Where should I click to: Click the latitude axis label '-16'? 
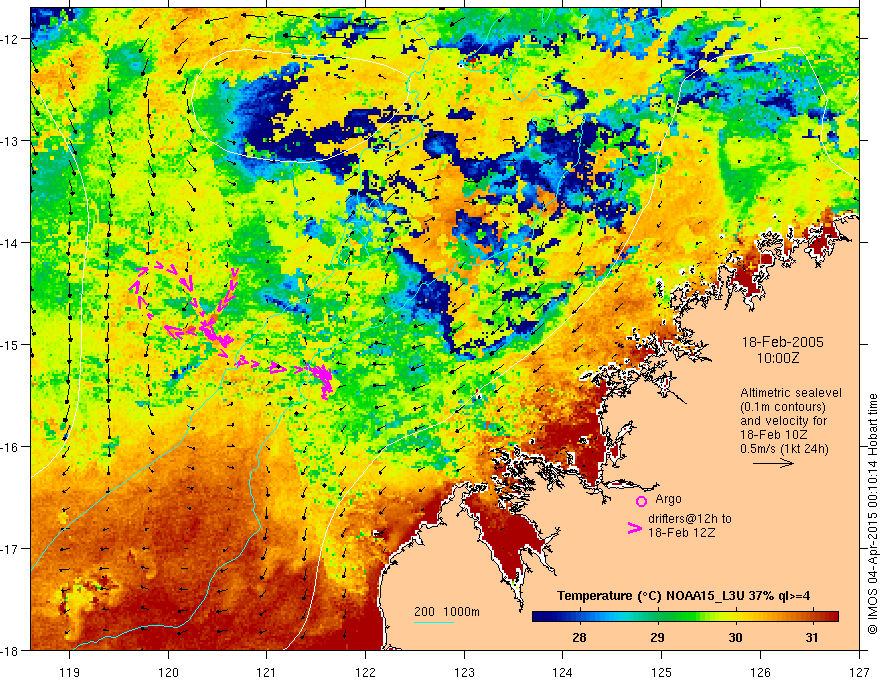[x=11, y=447]
